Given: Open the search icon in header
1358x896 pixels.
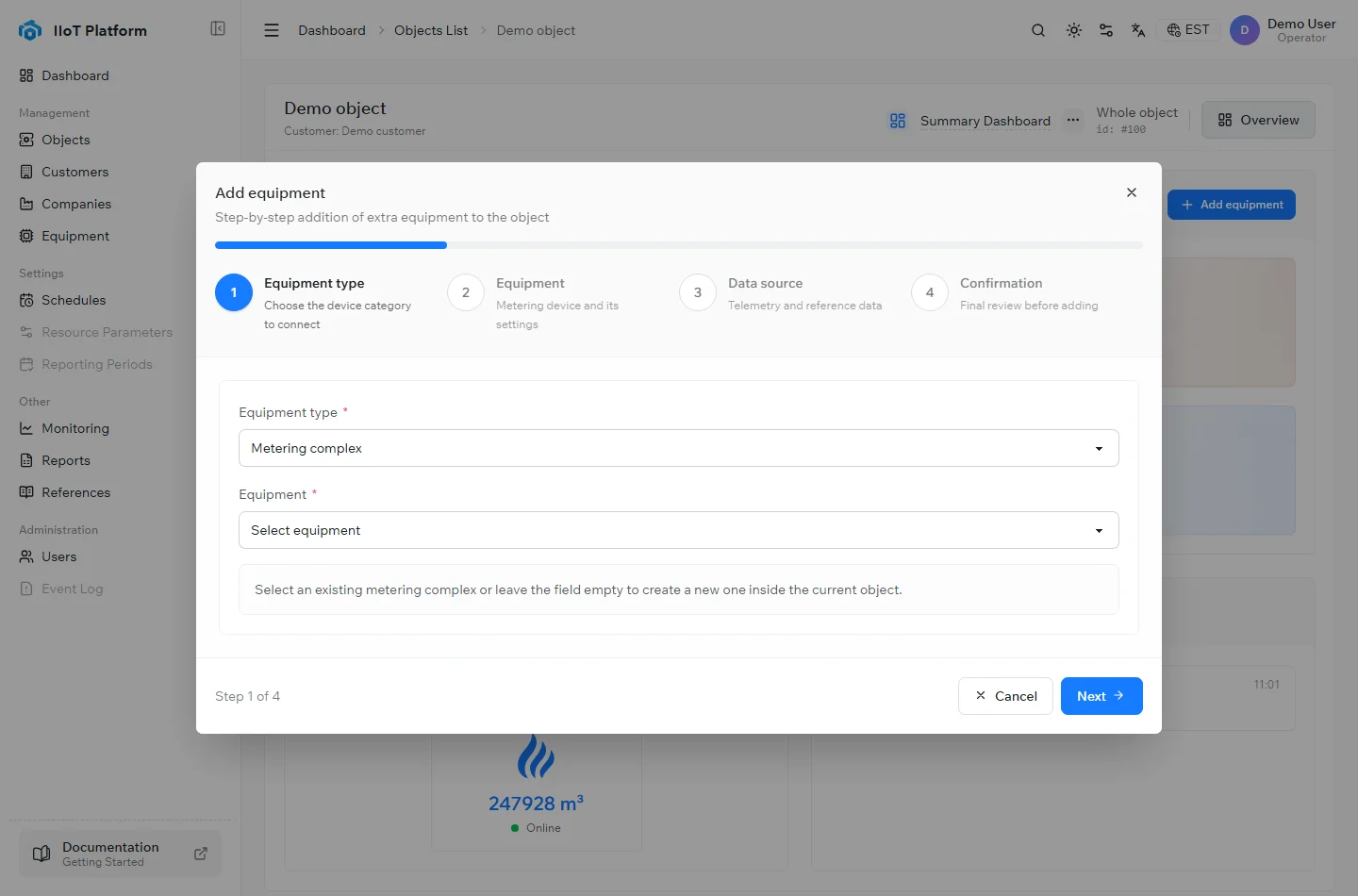Looking at the screenshot, I should (1038, 30).
